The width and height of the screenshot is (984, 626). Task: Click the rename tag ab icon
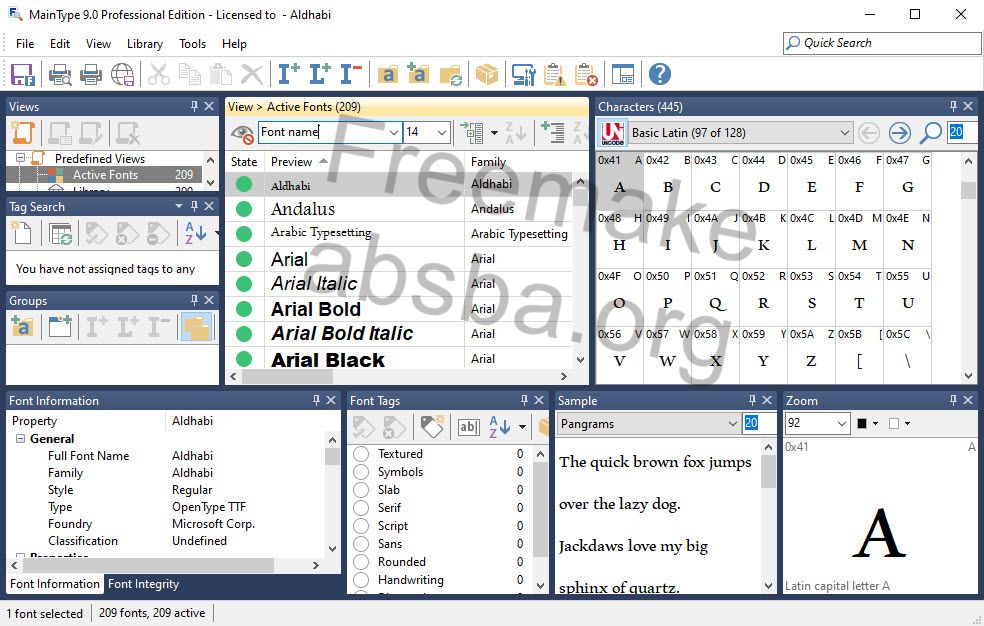click(x=468, y=427)
